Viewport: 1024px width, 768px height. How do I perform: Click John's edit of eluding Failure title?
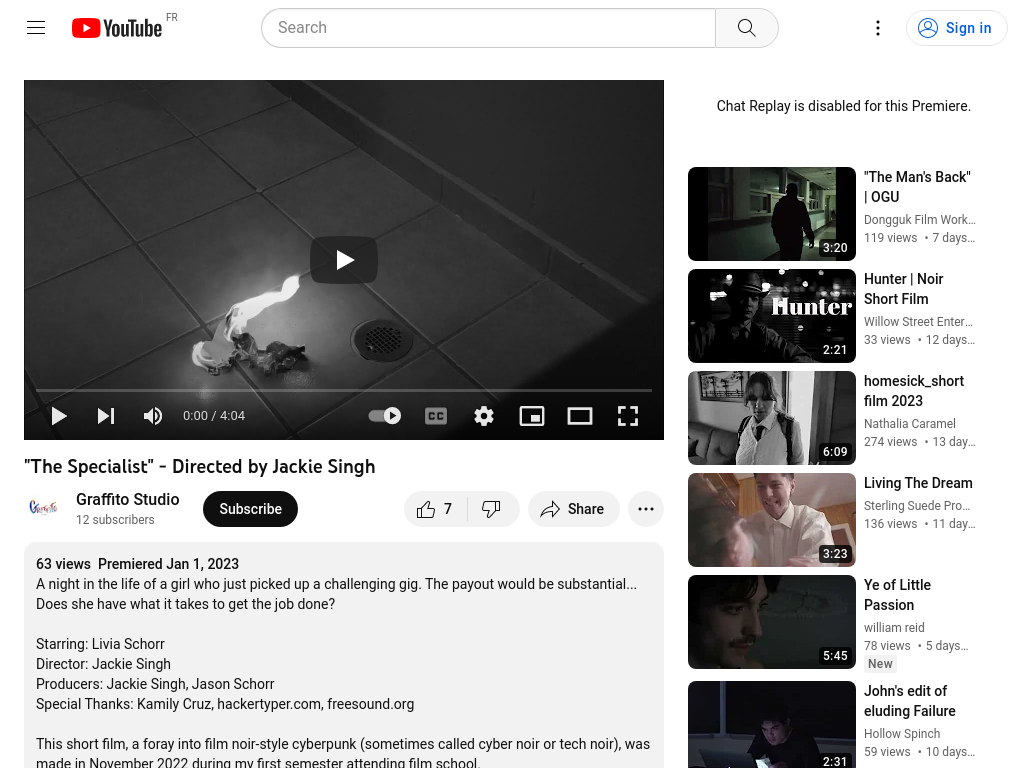tap(909, 700)
